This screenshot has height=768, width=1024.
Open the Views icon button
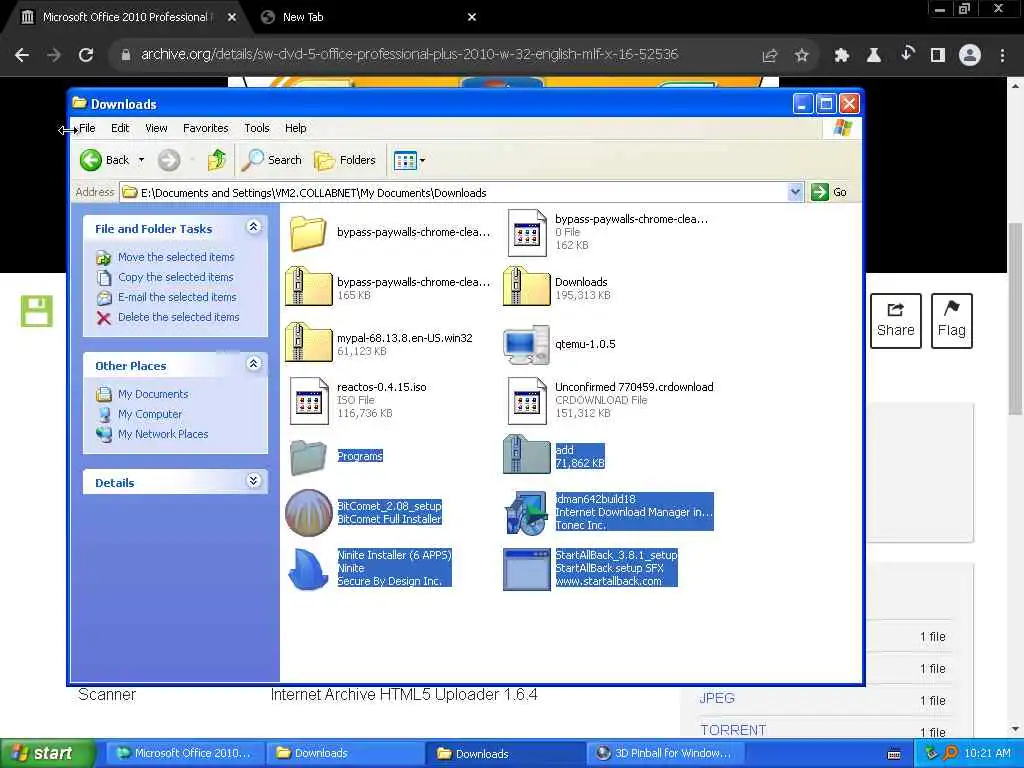[x=405, y=160]
